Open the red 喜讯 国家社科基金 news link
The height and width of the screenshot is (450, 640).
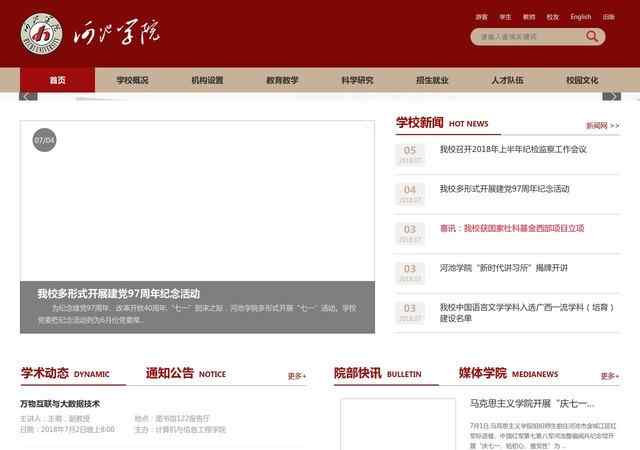pyautogui.click(x=512, y=228)
